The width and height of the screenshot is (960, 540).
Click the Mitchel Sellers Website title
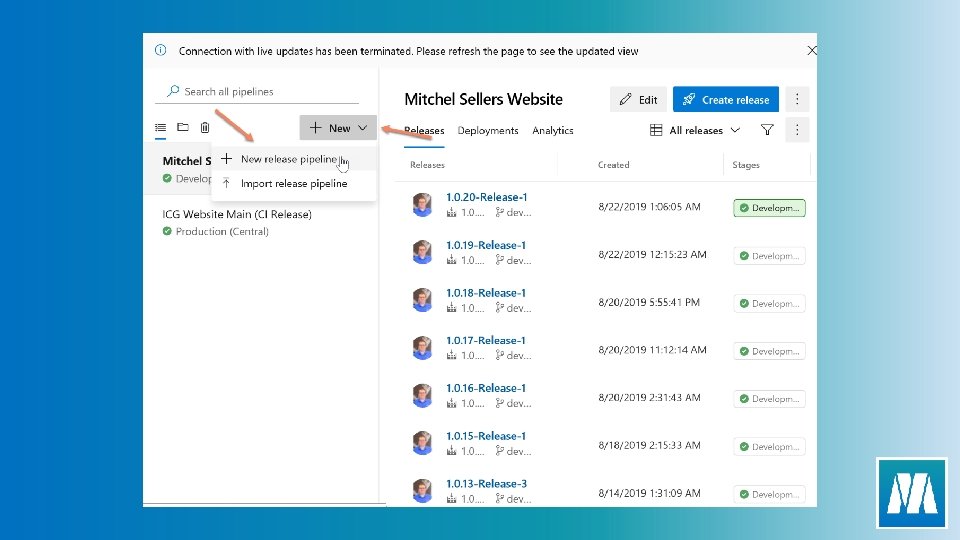pos(484,99)
